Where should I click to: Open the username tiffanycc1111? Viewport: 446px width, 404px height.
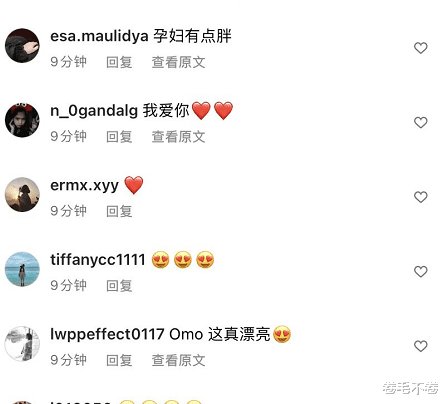(98, 260)
